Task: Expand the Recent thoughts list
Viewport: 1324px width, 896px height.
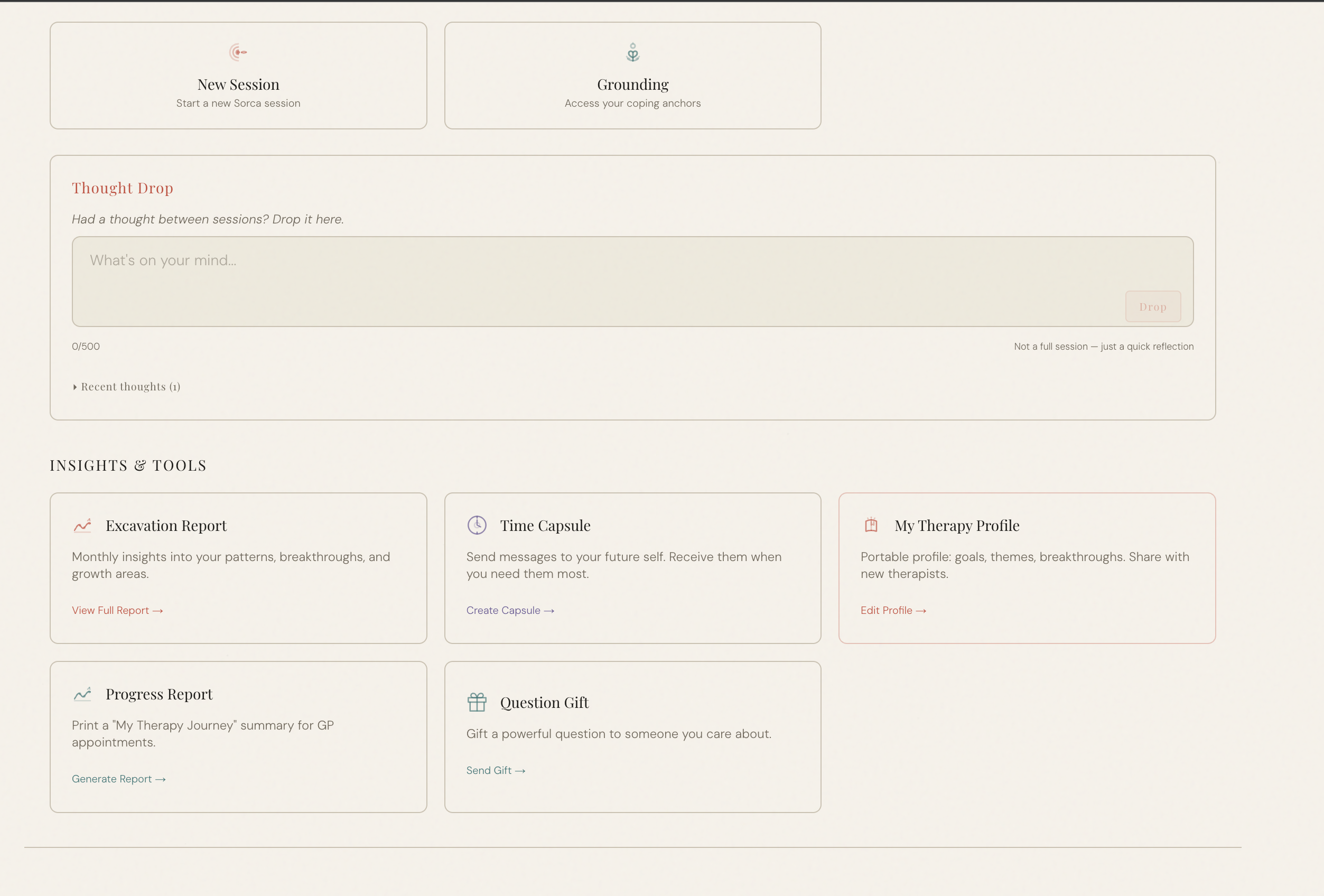Action: pyautogui.click(x=126, y=387)
